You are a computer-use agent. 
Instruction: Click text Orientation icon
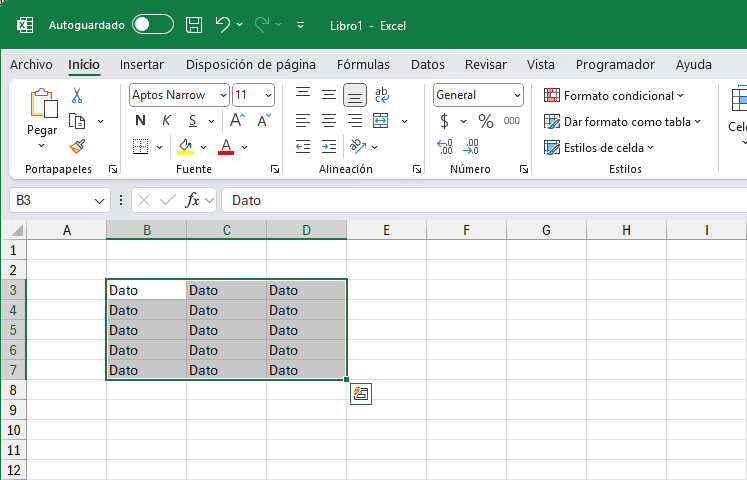[358, 147]
